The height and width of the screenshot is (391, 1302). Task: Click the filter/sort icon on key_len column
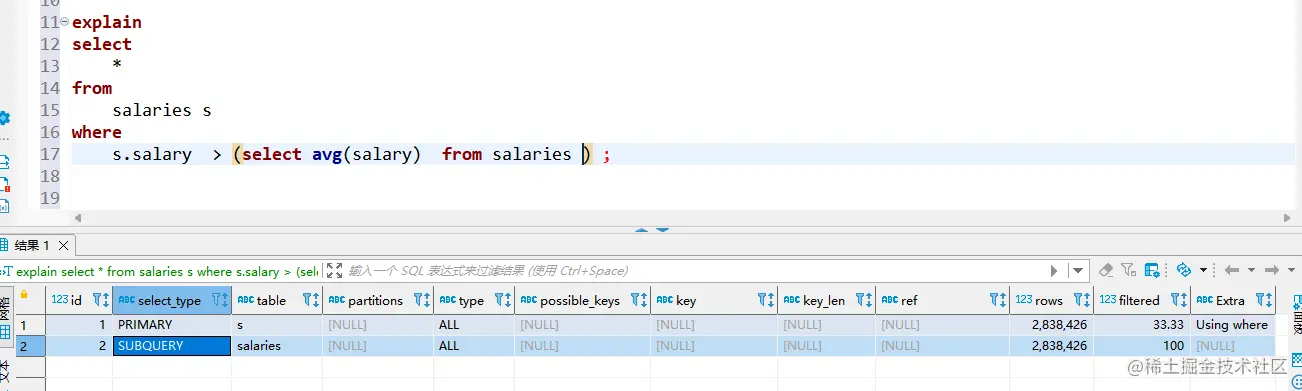[864, 300]
